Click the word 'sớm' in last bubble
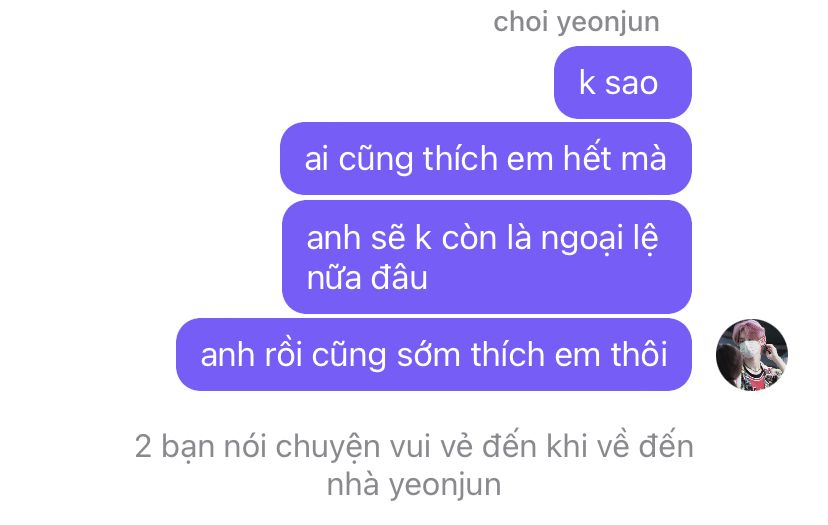 [428, 354]
